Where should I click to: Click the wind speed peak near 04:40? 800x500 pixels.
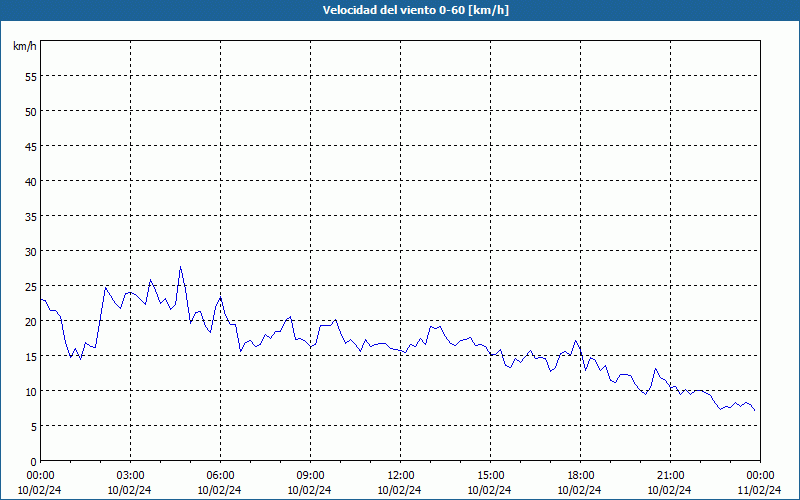click(180, 266)
